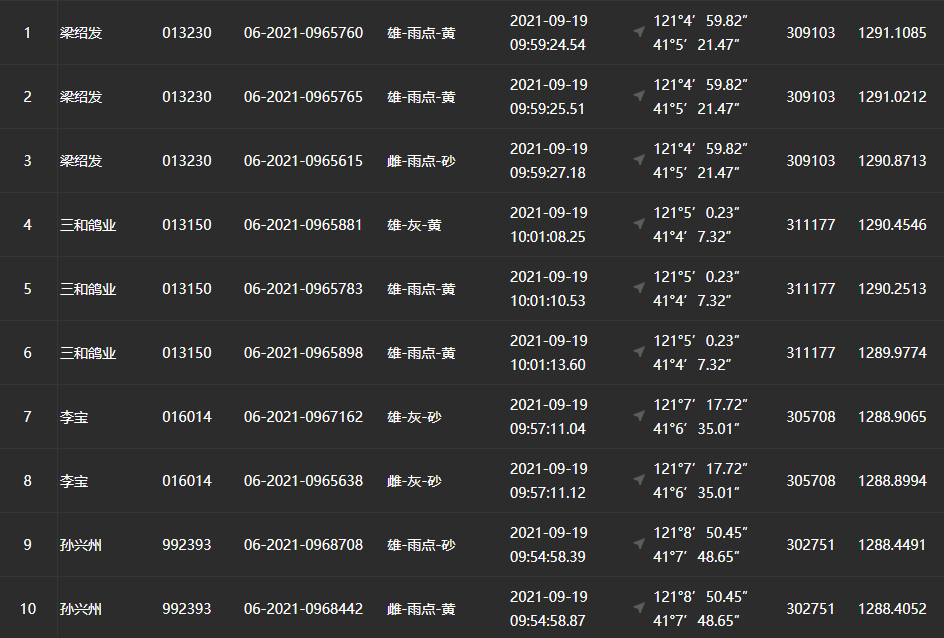Click speed value 1291.1085
This screenshot has height=638, width=944.
(892, 33)
